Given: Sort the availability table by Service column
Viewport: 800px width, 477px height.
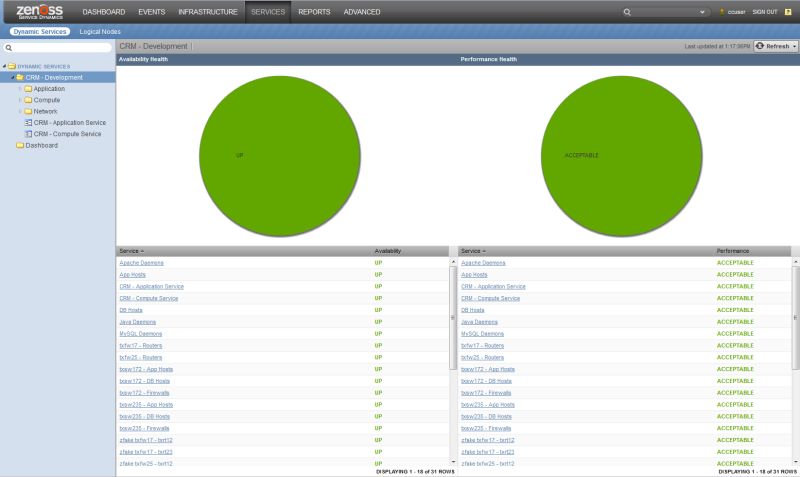Looking at the screenshot, I should click(x=131, y=251).
